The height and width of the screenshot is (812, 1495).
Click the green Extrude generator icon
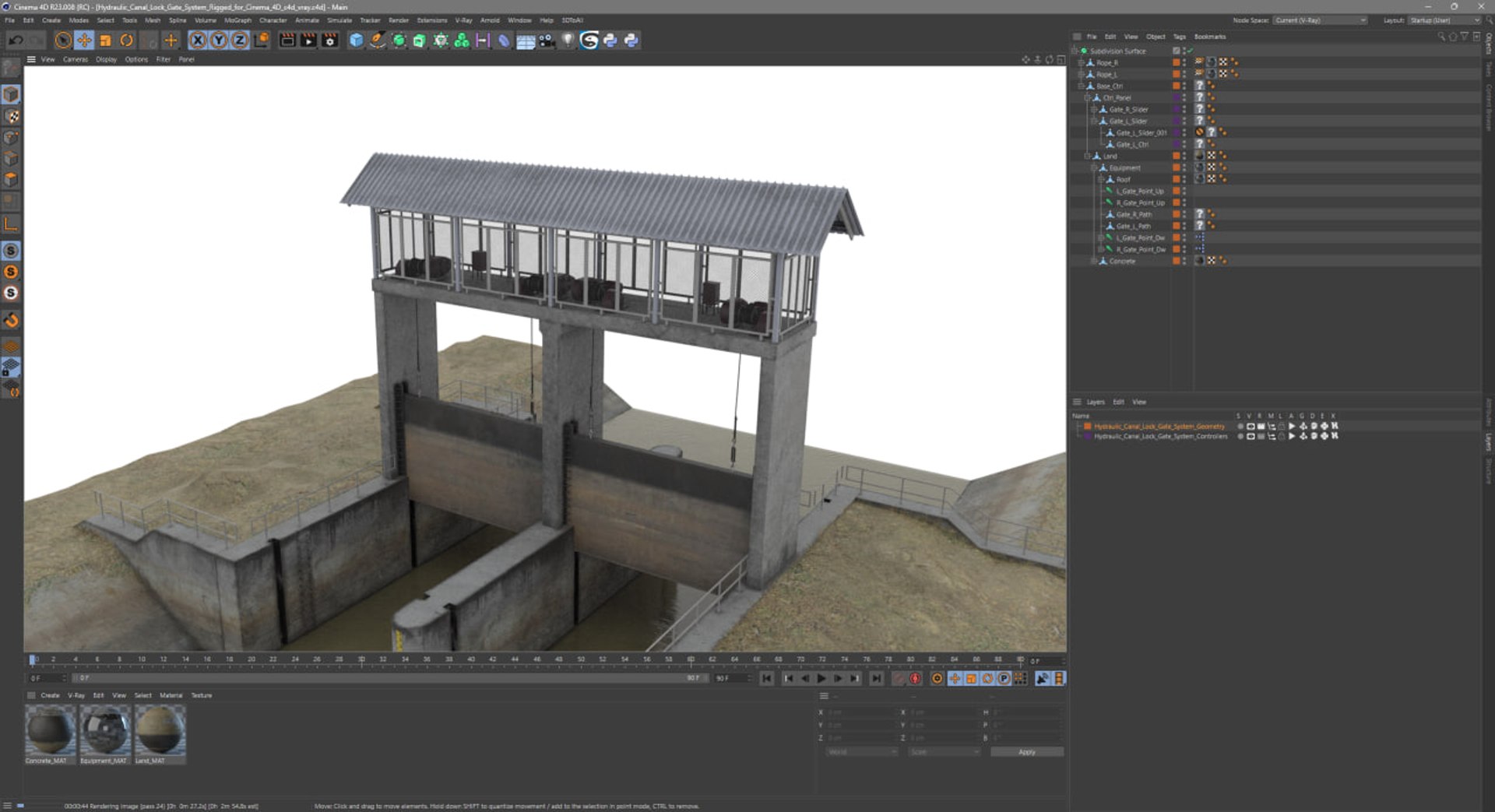tap(419, 40)
